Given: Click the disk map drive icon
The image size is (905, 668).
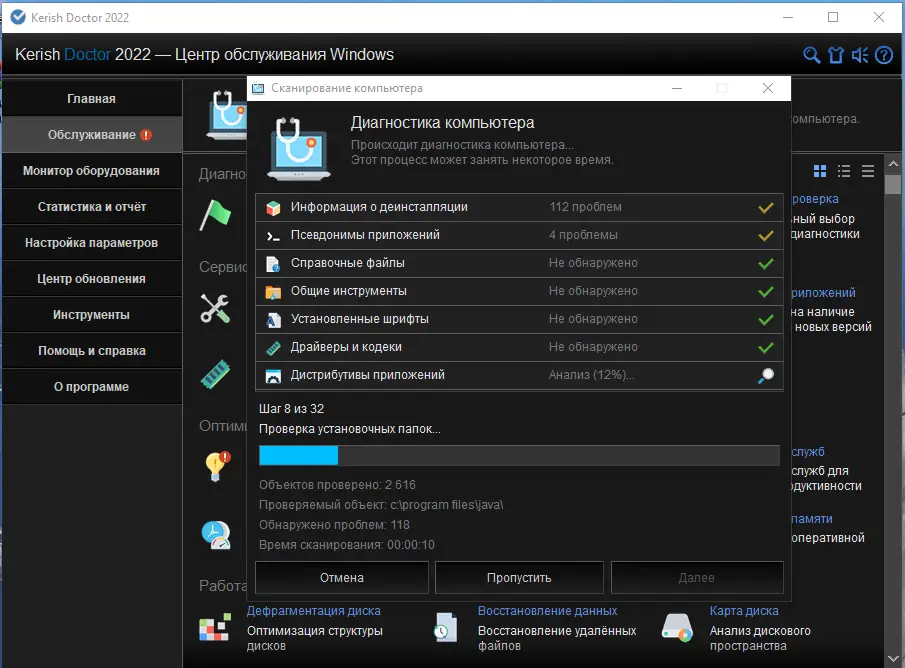Looking at the screenshot, I should click(677, 628).
